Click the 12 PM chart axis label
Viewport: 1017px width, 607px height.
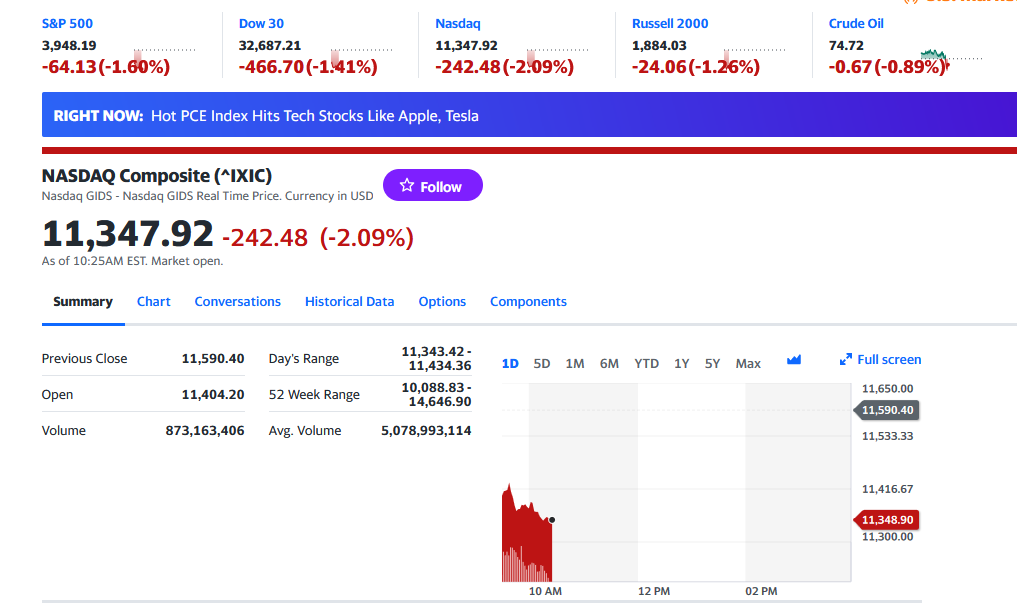(x=654, y=591)
